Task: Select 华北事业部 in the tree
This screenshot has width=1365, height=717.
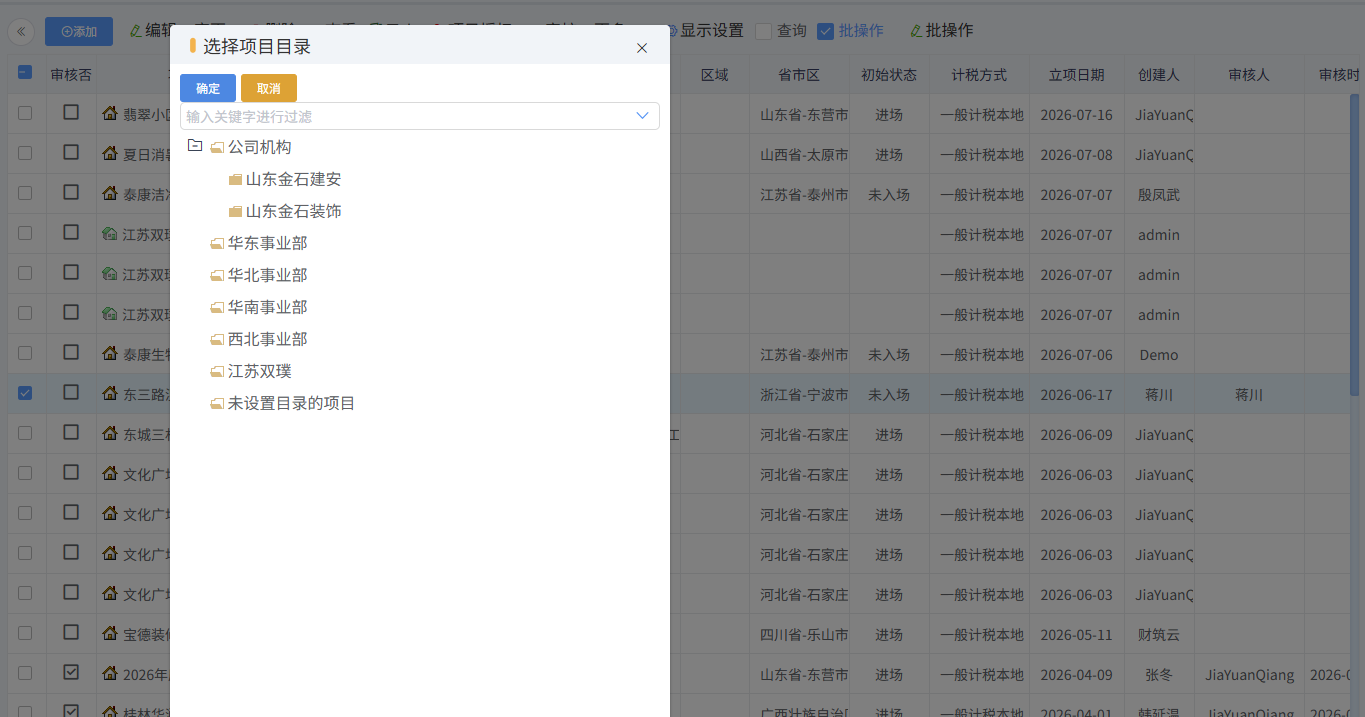Action: [x=267, y=275]
